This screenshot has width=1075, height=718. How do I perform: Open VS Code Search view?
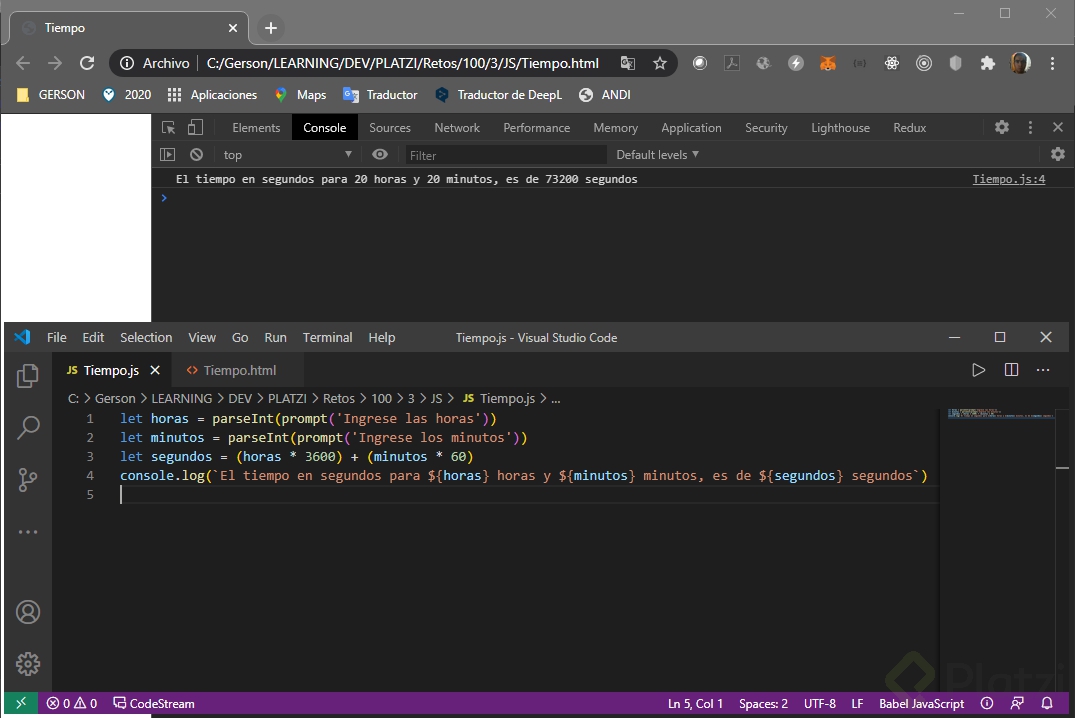[28, 427]
